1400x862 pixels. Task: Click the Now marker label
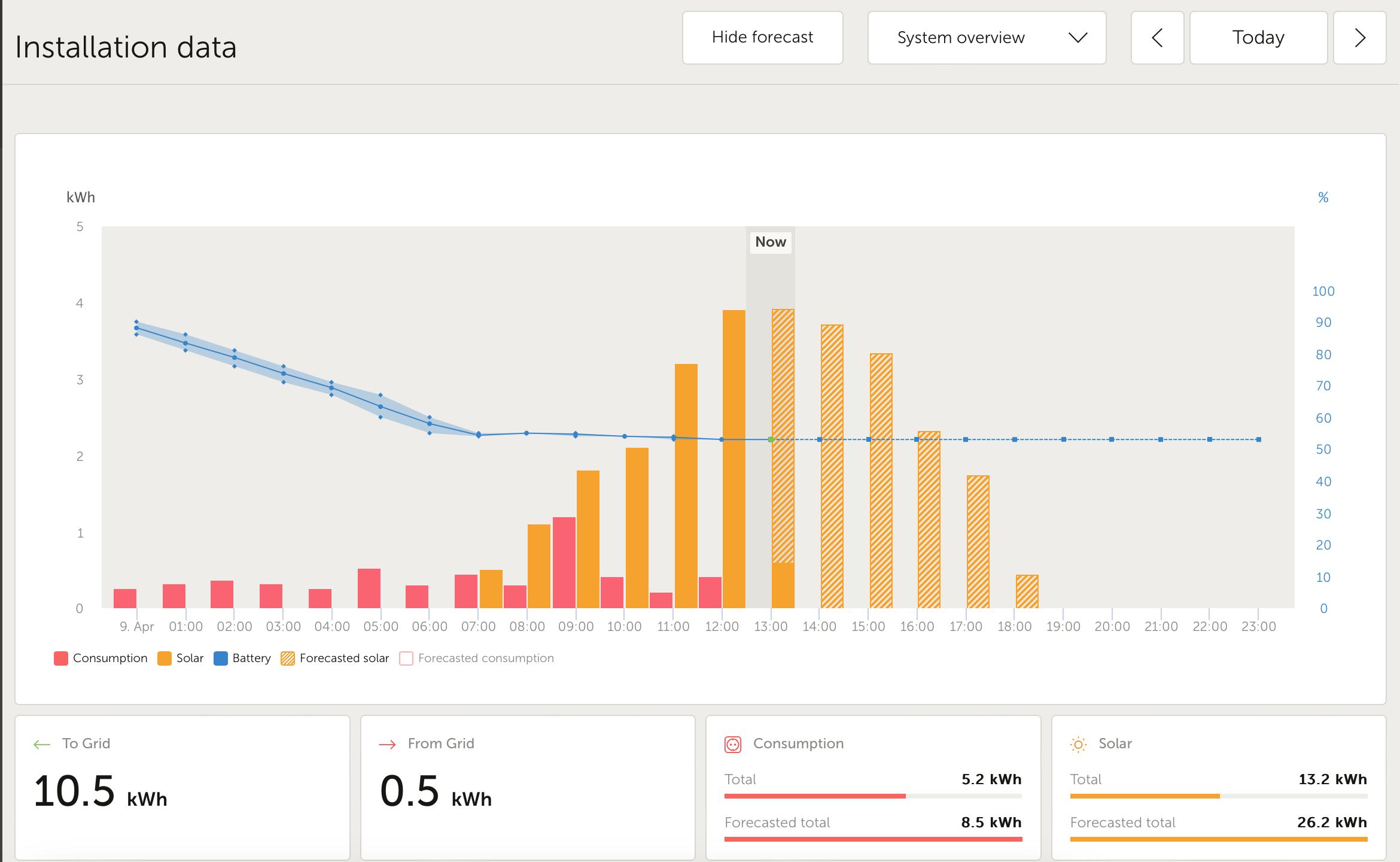point(771,242)
